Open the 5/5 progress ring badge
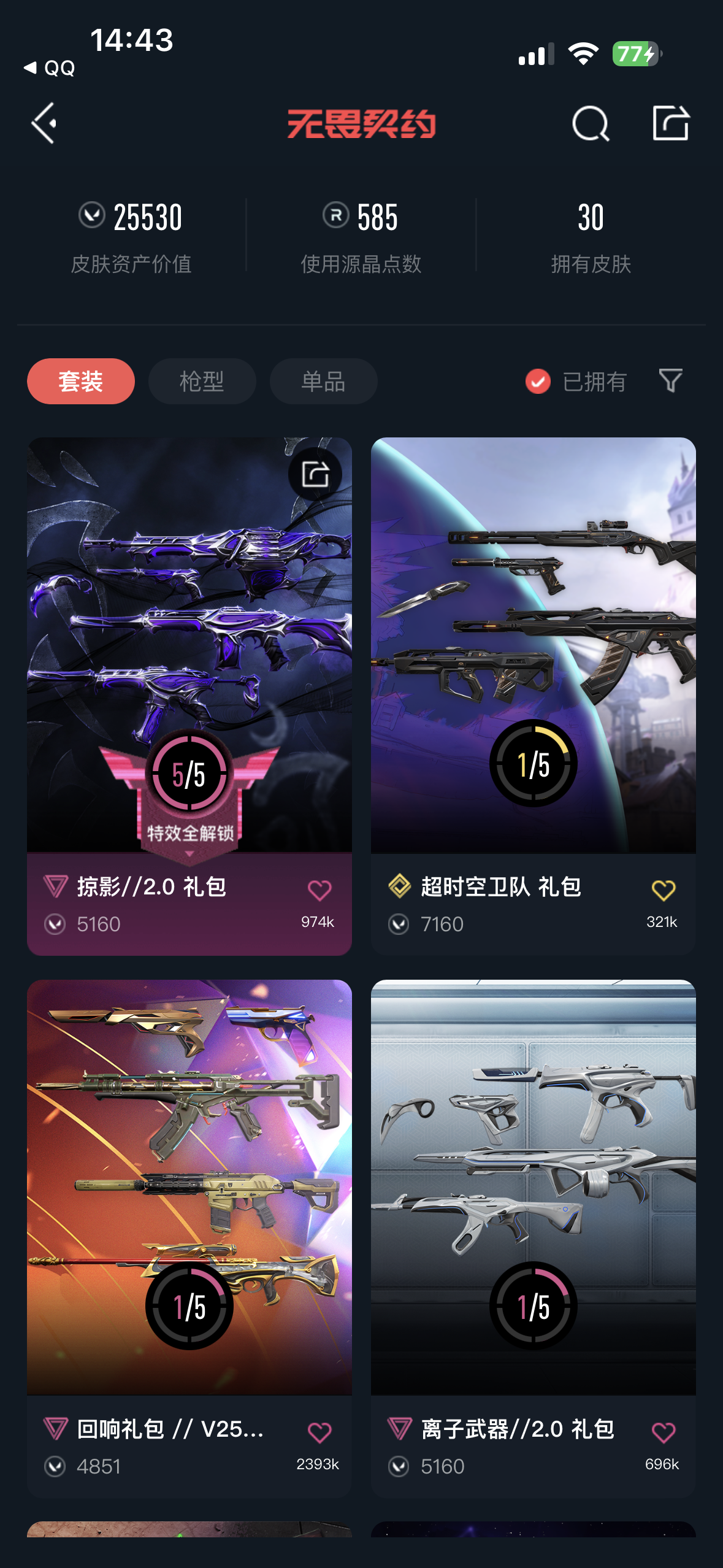 pyautogui.click(x=189, y=774)
